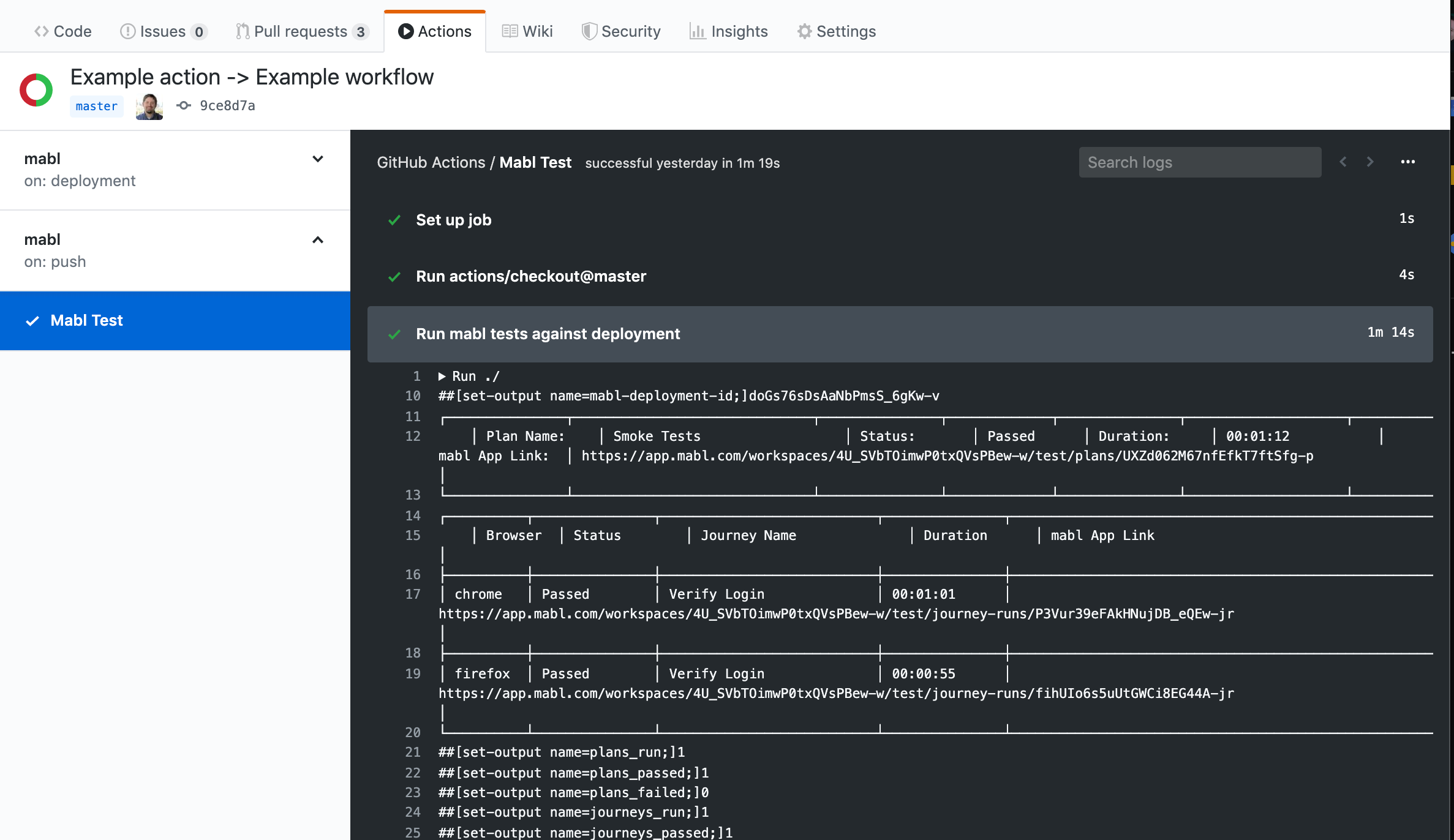Screen dimensions: 1454x840
Task: Expand the mabl on: deployment section
Action: (318, 159)
